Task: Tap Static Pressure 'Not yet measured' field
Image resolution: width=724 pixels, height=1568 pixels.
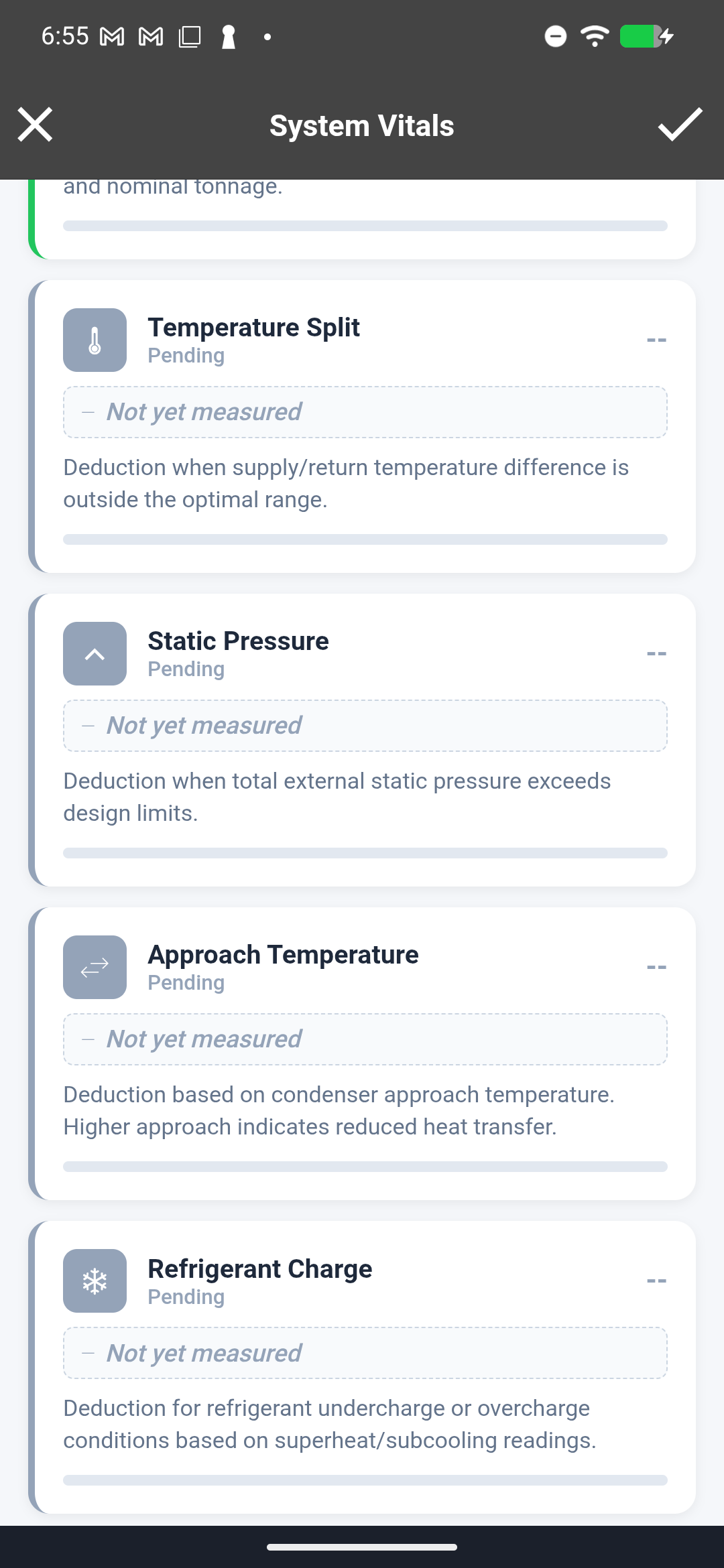Action: point(365,726)
